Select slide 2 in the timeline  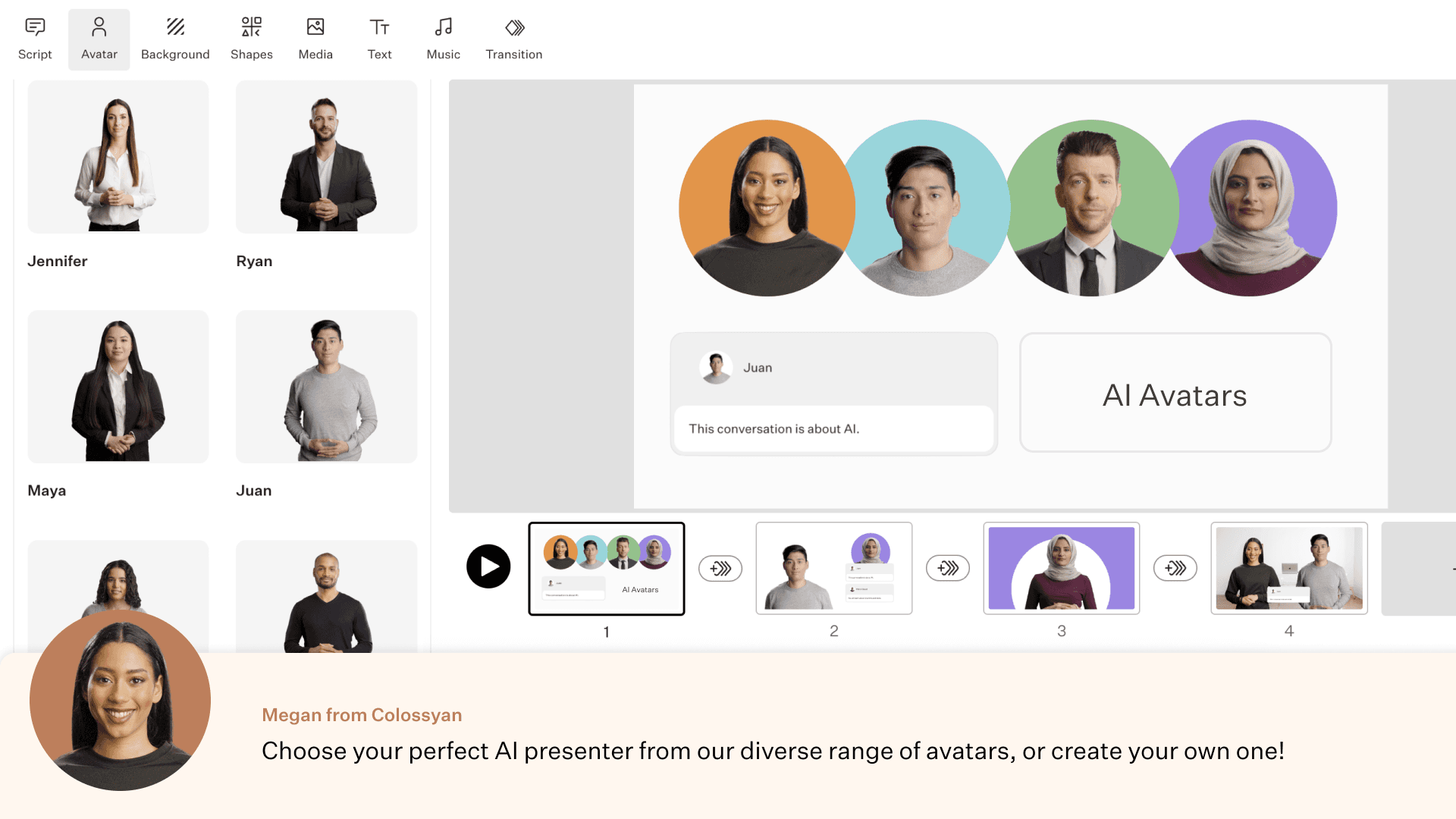(834, 568)
